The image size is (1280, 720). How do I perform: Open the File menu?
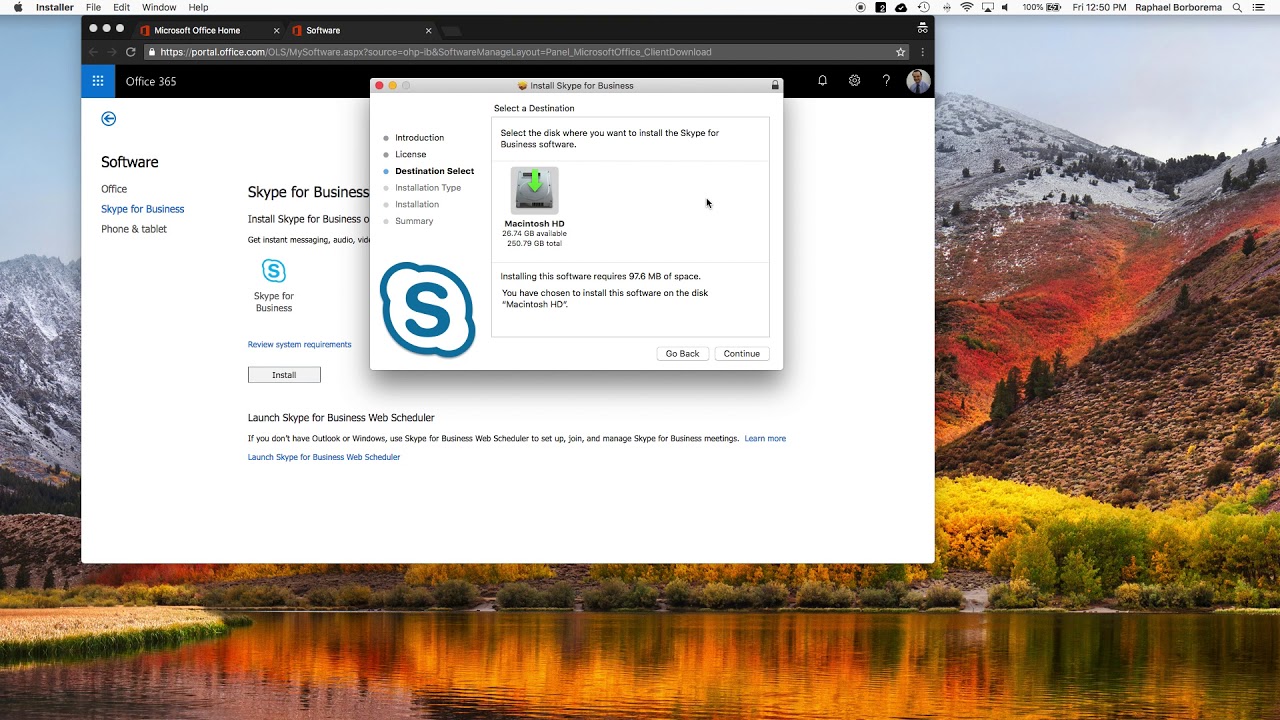click(x=93, y=7)
